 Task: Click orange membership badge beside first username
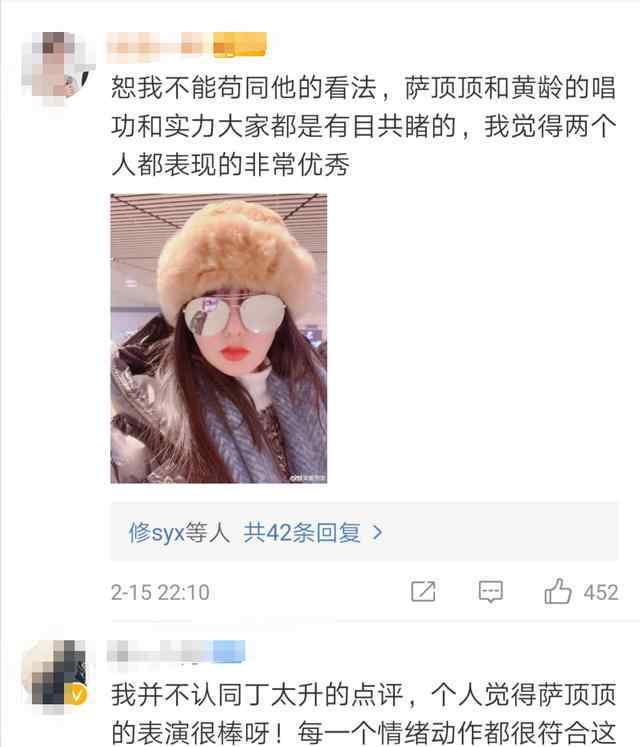point(239,45)
